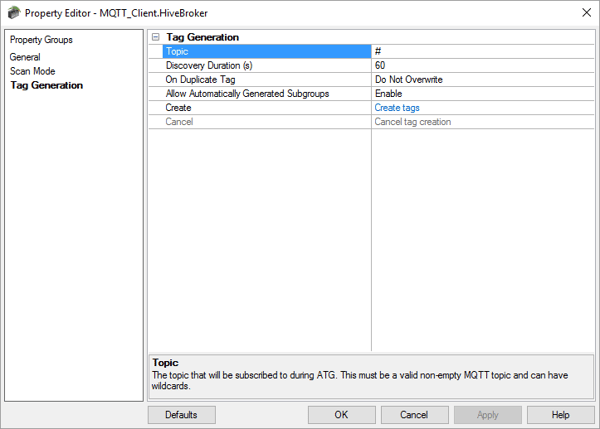This screenshot has height=429, width=600.
Task: Click the Cancel tag creation link
Action: [412, 121]
